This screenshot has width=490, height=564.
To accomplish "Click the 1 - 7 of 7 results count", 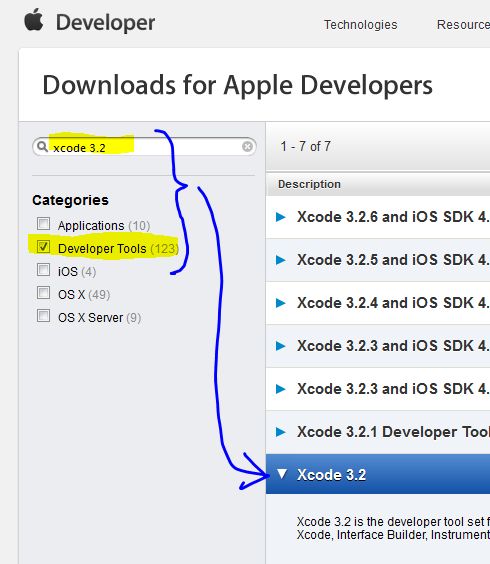I will [x=305, y=146].
